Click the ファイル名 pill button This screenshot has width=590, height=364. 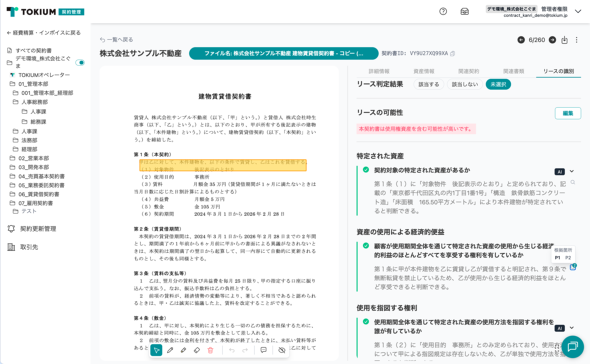point(284,53)
